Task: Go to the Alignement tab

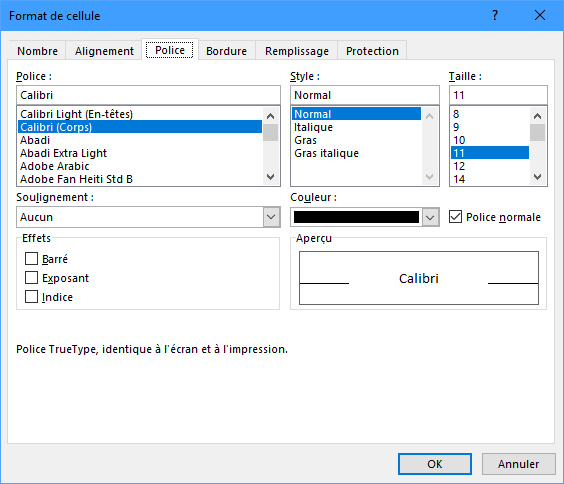Action: tap(104, 51)
